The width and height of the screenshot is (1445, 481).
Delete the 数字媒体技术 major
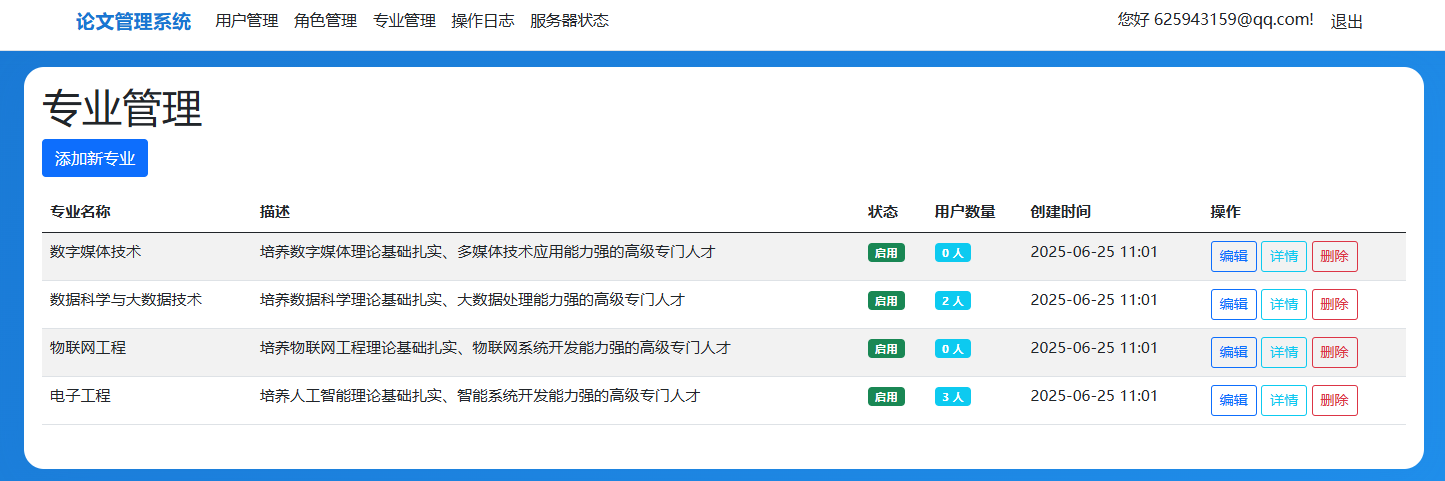pyautogui.click(x=1334, y=256)
